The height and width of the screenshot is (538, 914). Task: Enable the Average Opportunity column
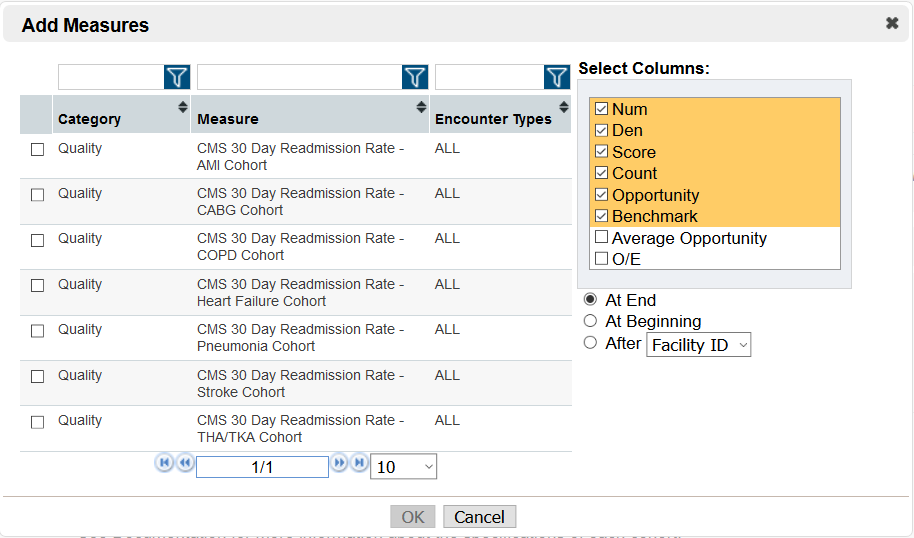[x=602, y=237]
